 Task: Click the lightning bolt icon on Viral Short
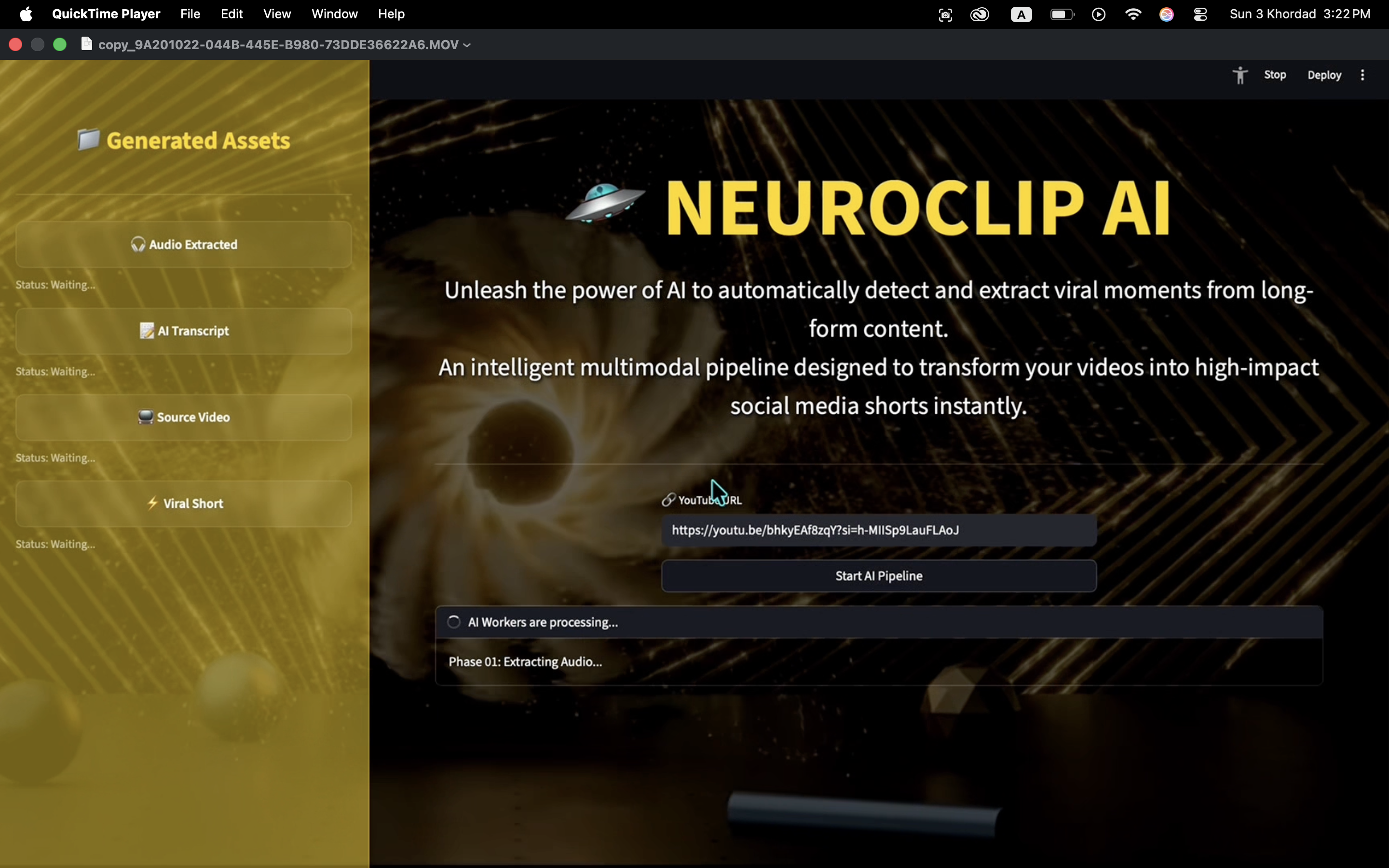152,503
